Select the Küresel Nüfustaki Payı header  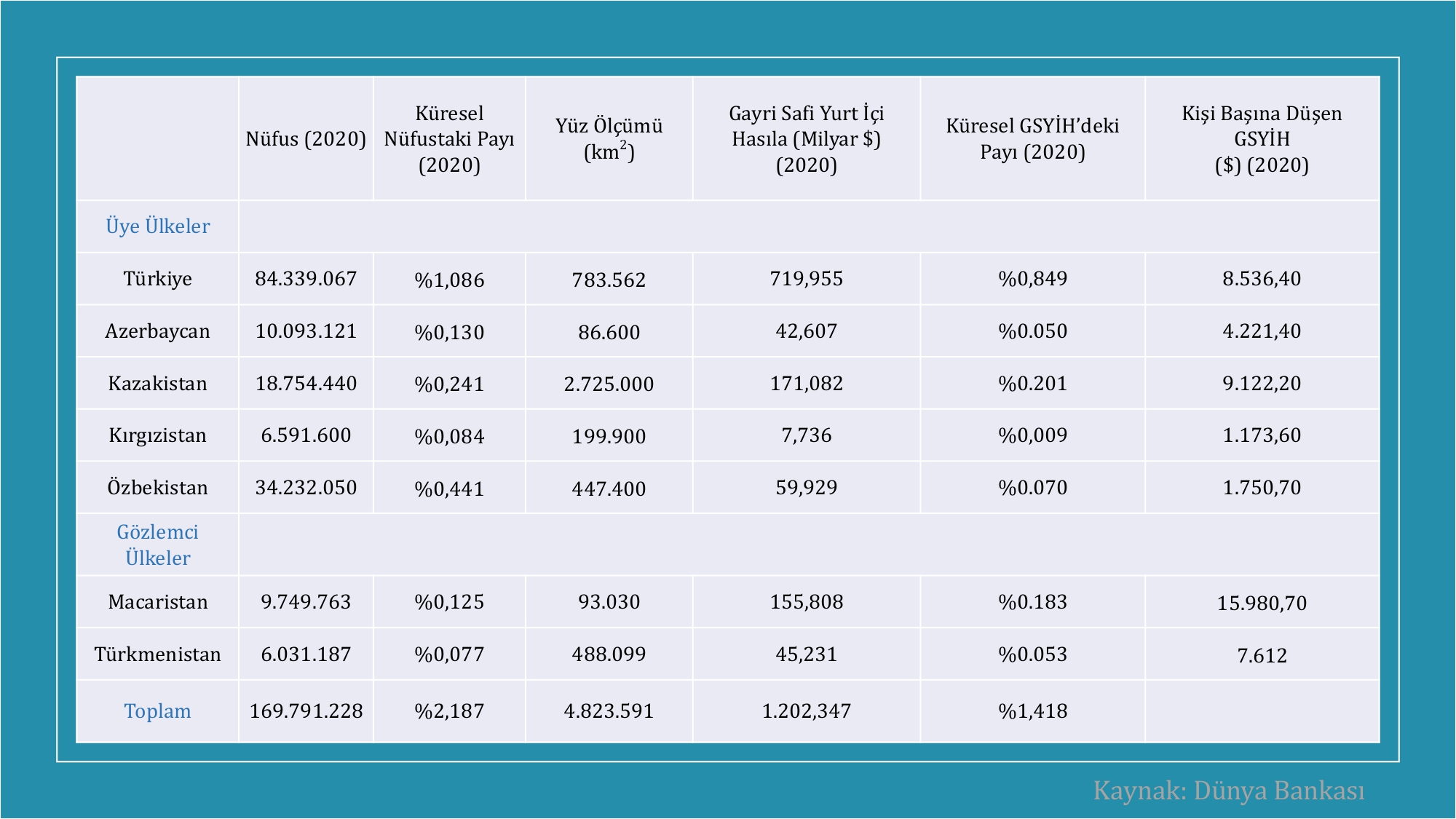[449, 139]
